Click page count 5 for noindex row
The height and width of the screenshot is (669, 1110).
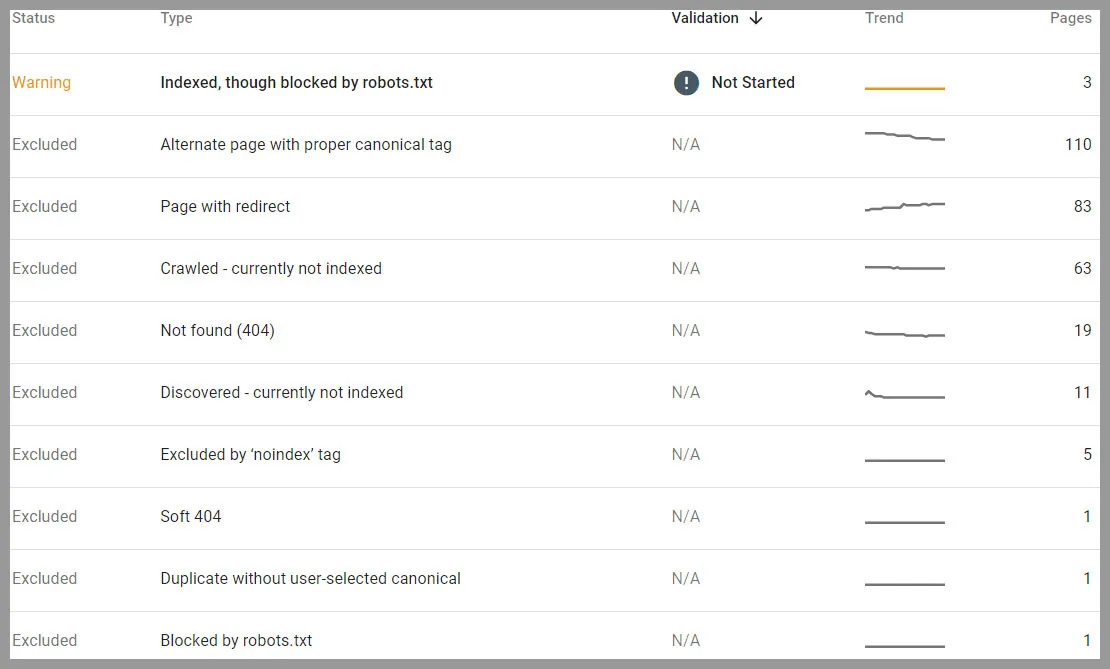click(x=1087, y=454)
